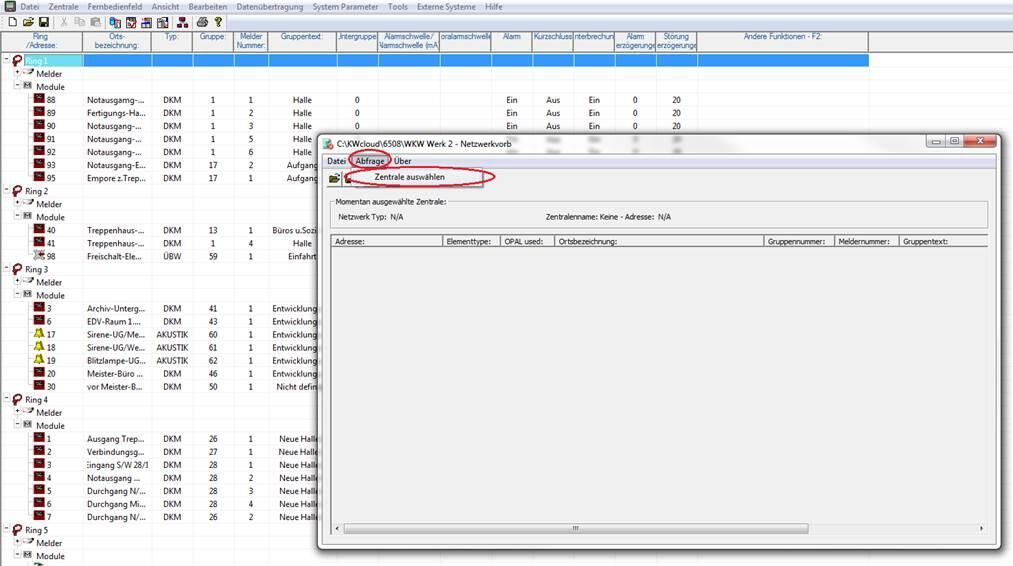Click the Paste clipboard icon in main toolbar
The image size is (1013, 566).
click(95, 22)
